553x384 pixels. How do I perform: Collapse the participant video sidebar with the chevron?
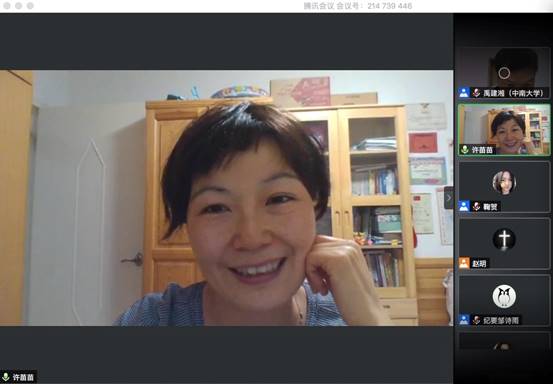pyautogui.click(x=449, y=198)
